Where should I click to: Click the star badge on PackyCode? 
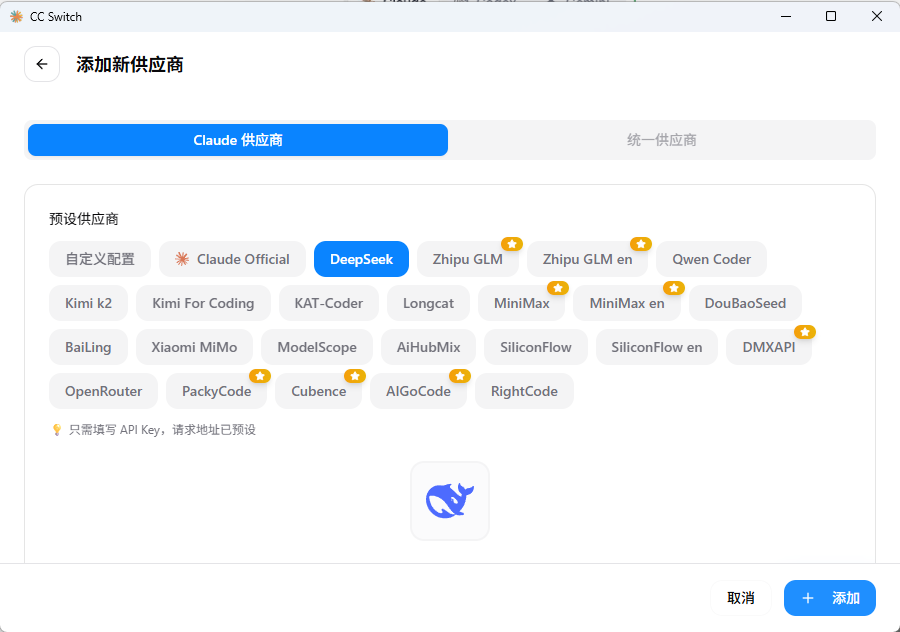point(260,376)
